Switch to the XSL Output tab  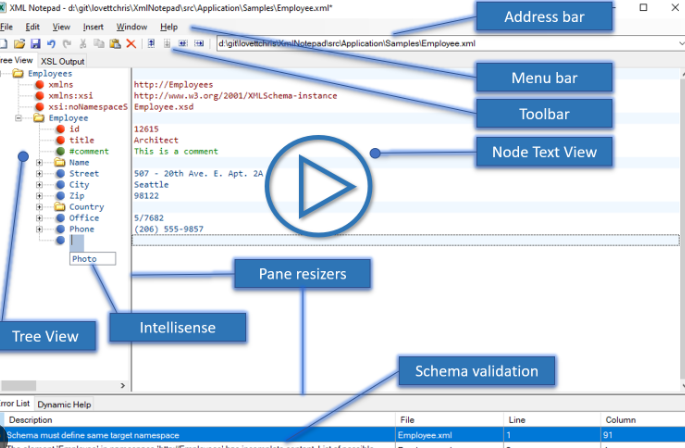[63, 62]
